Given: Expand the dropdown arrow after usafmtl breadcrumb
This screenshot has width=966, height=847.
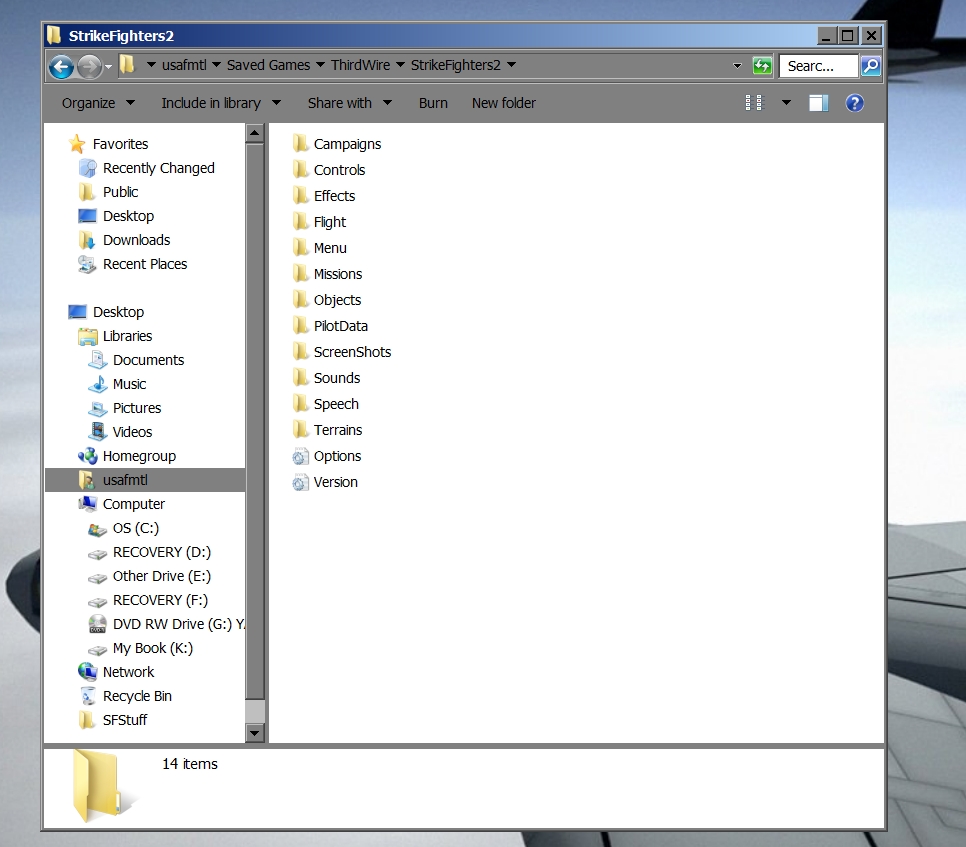Looking at the screenshot, I should pyautogui.click(x=216, y=65).
